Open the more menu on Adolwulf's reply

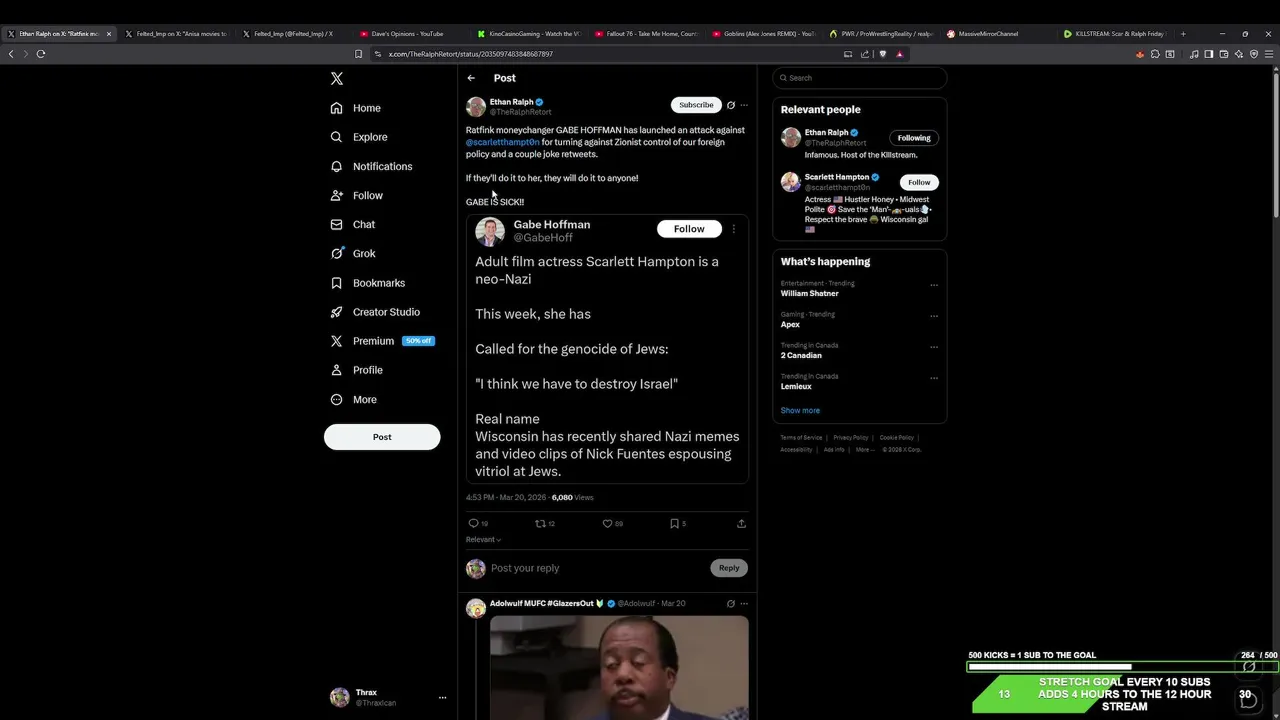coord(744,604)
